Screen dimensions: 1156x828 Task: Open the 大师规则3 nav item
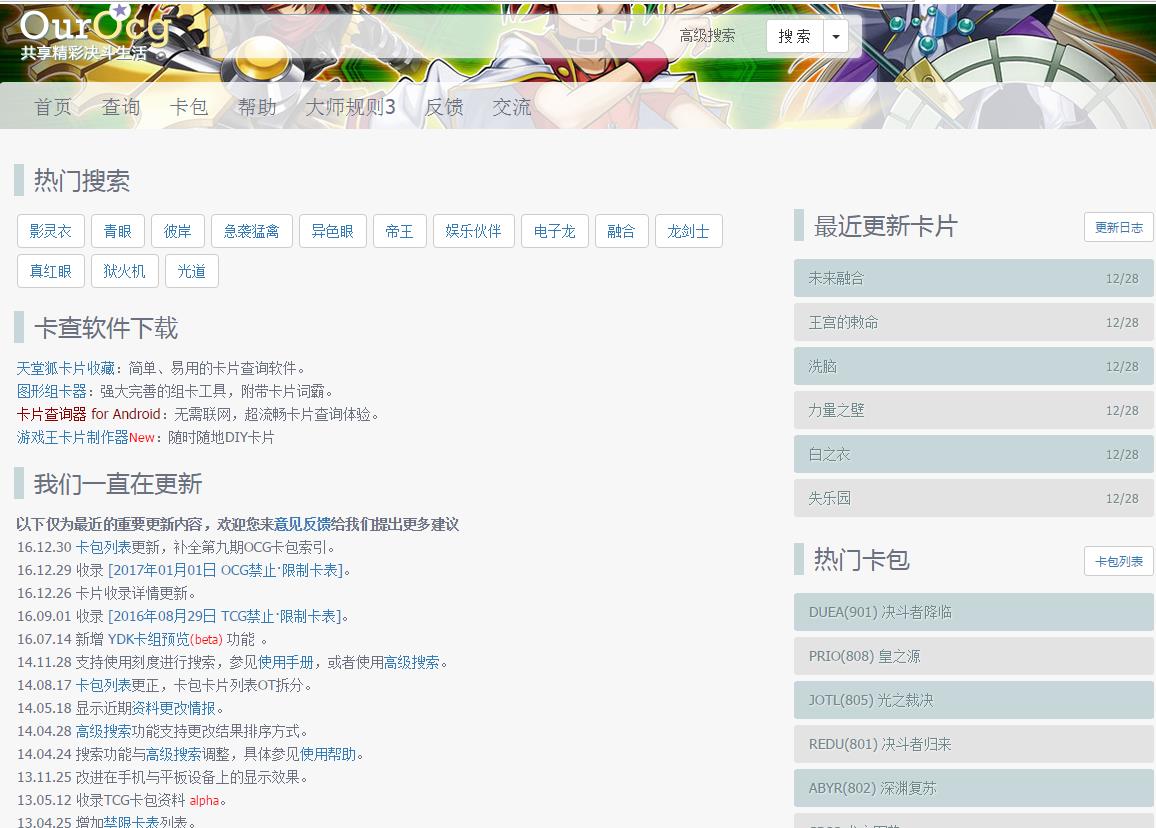[x=350, y=107]
